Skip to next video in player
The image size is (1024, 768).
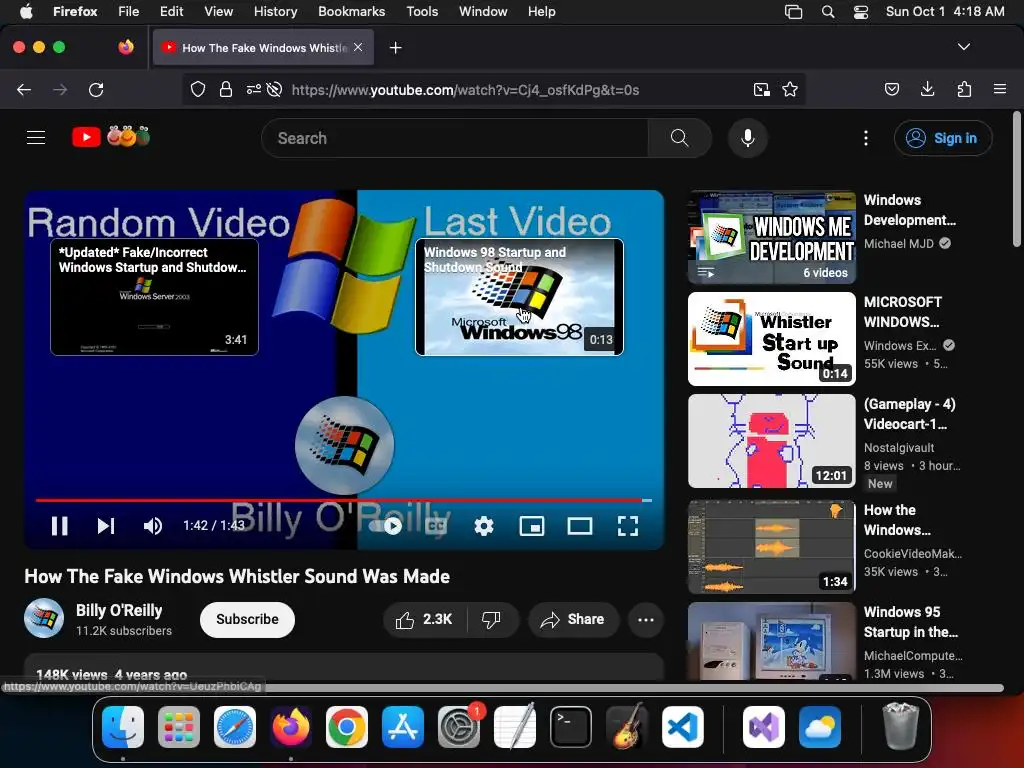pos(106,526)
